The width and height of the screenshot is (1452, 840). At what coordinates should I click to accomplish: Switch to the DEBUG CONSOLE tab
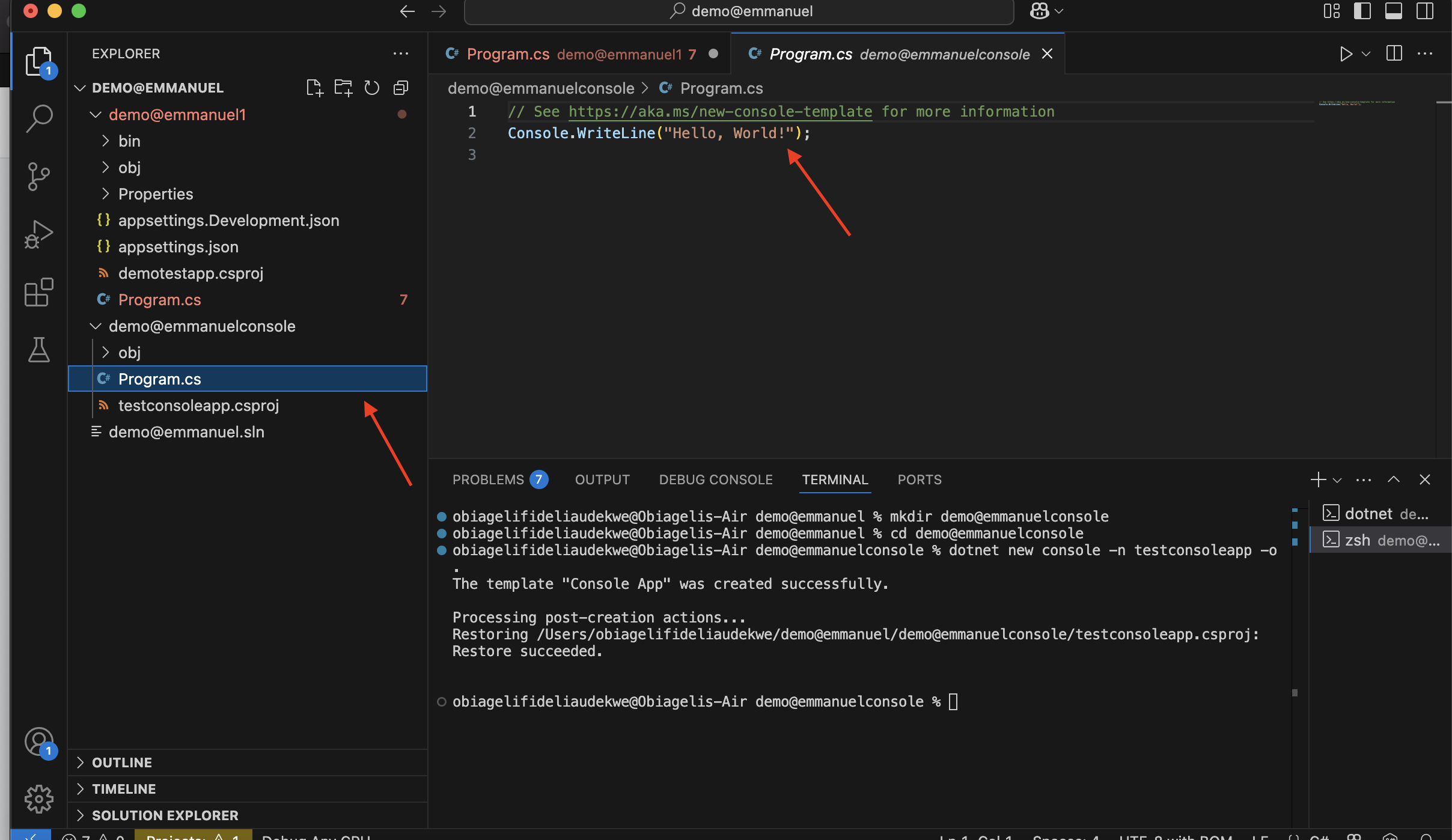pyautogui.click(x=716, y=479)
